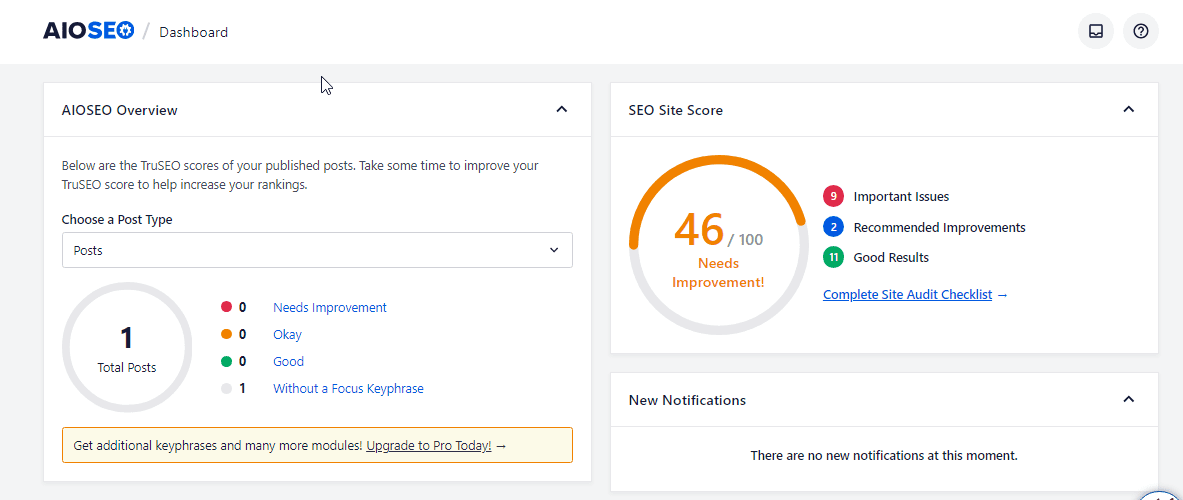The width and height of the screenshot is (1183, 500).
Task: Click the green 11 Good Results badge
Action: click(x=834, y=257)
